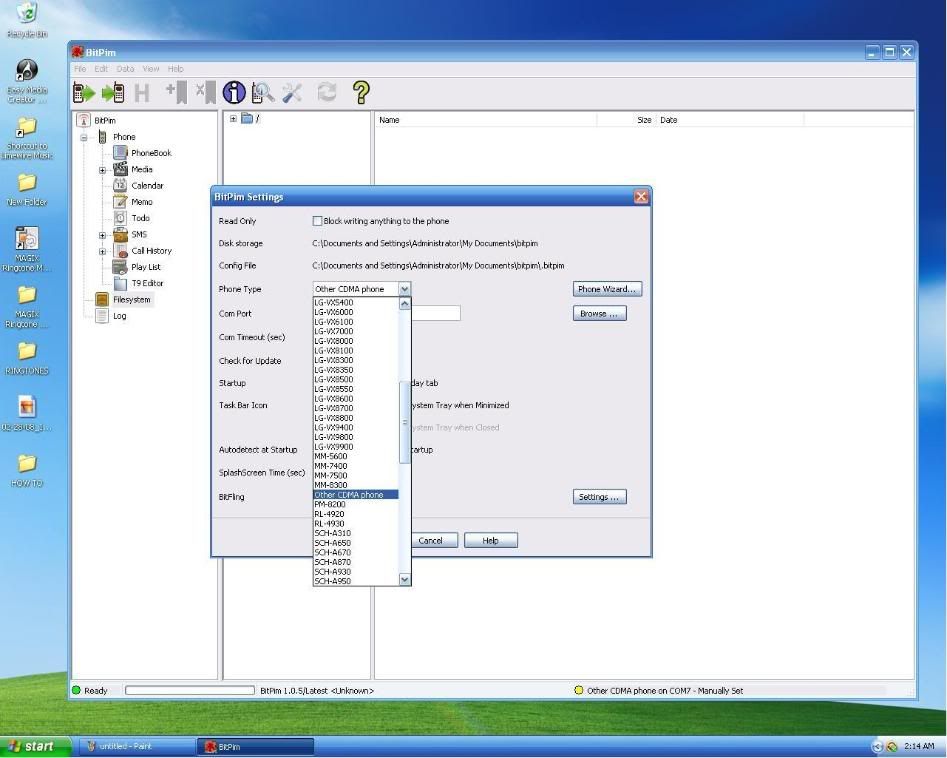The image size is (947, 758).
Task: Click Cancel in BitPim Settings dialog
Action: [431, 541]
